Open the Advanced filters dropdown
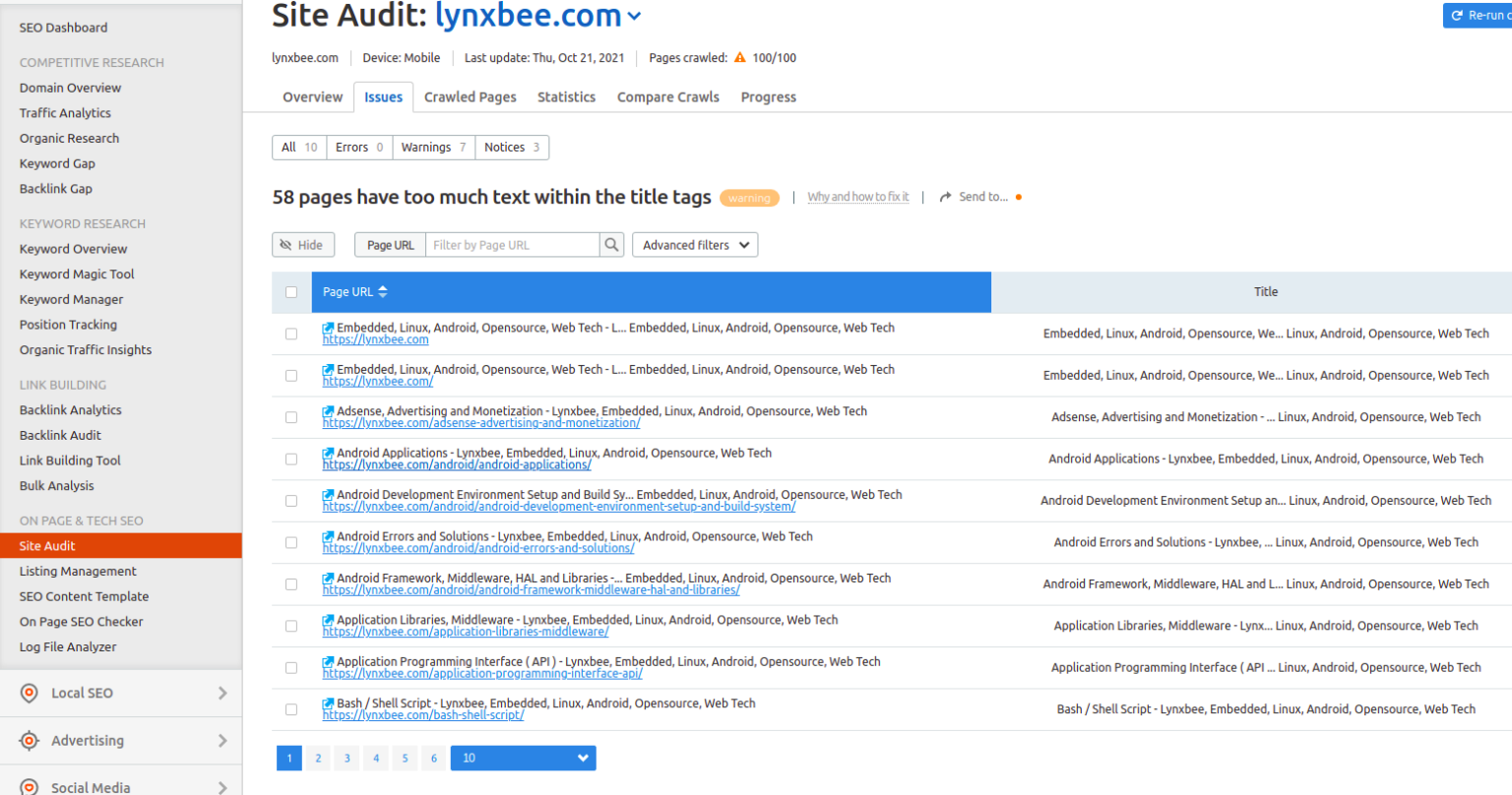Image resolution: width=1512 pixels, height=795 pixels. click(694, 244)
